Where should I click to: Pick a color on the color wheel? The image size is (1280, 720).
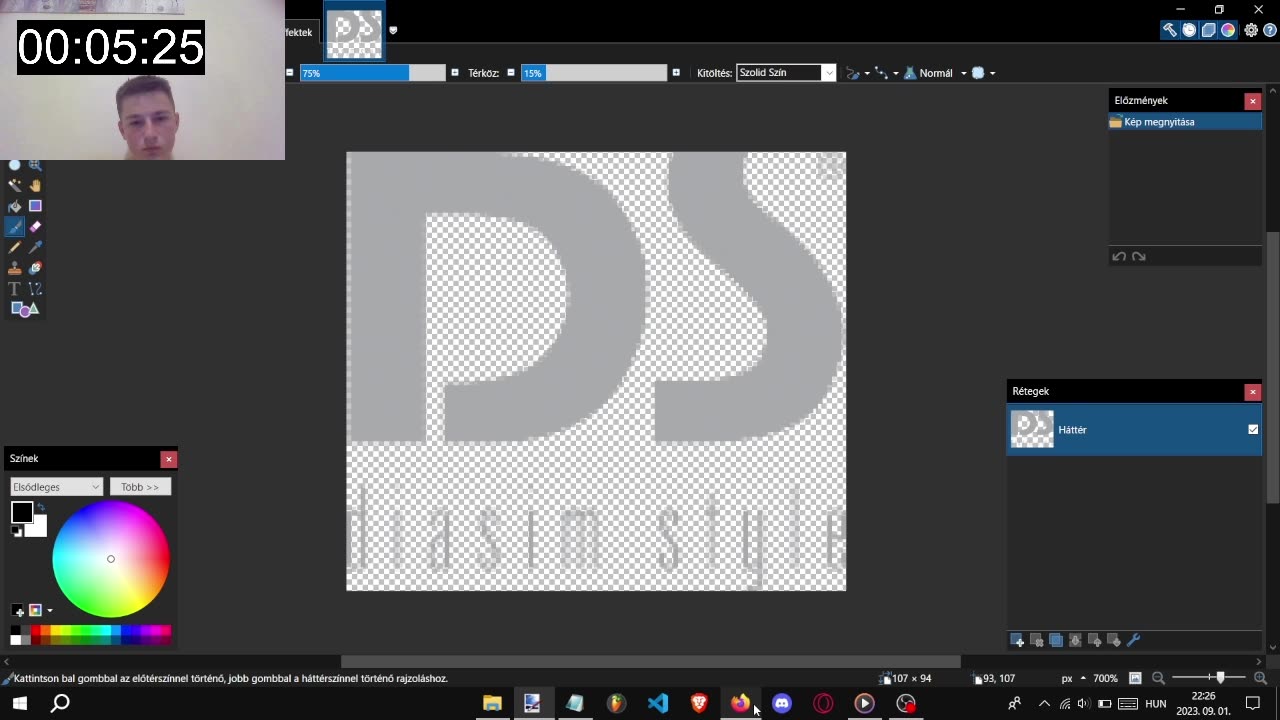point(111,559)
